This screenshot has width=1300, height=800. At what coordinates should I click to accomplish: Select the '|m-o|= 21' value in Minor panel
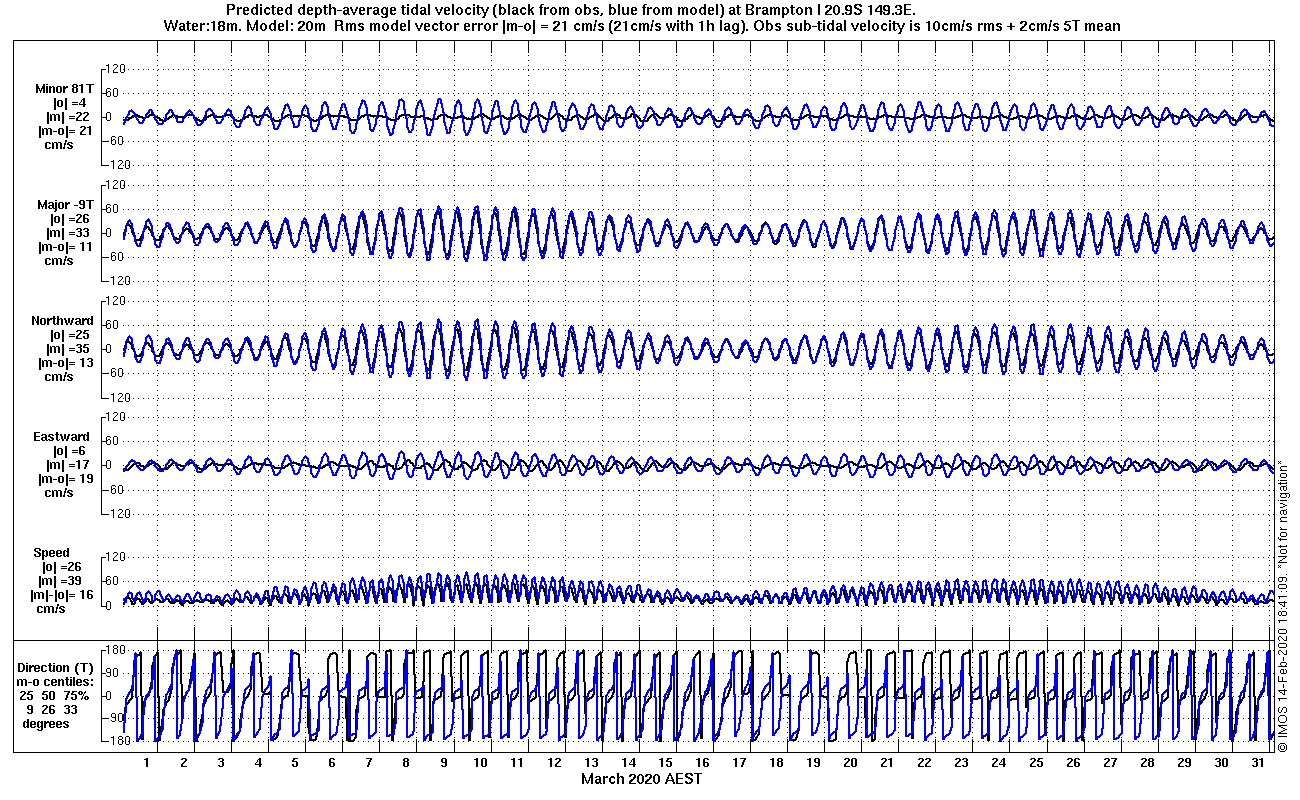[x=66, y=131]
